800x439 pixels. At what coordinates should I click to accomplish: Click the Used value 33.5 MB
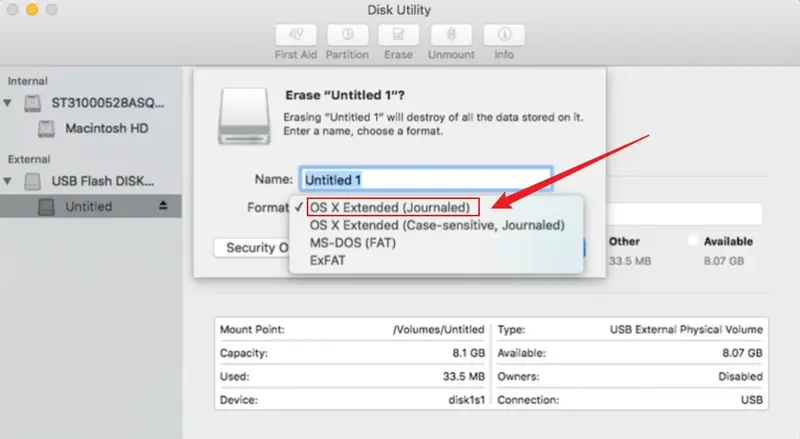[x=464, y=377]
